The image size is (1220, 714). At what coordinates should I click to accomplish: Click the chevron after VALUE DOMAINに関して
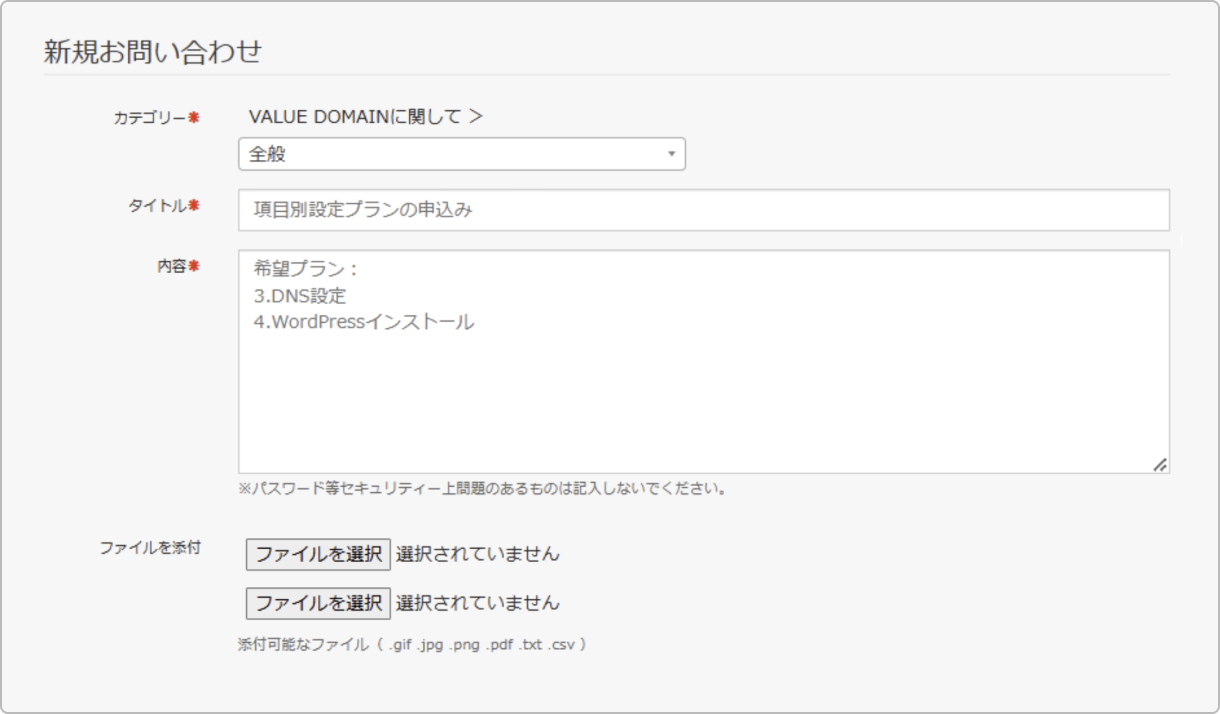coord(476,117)
